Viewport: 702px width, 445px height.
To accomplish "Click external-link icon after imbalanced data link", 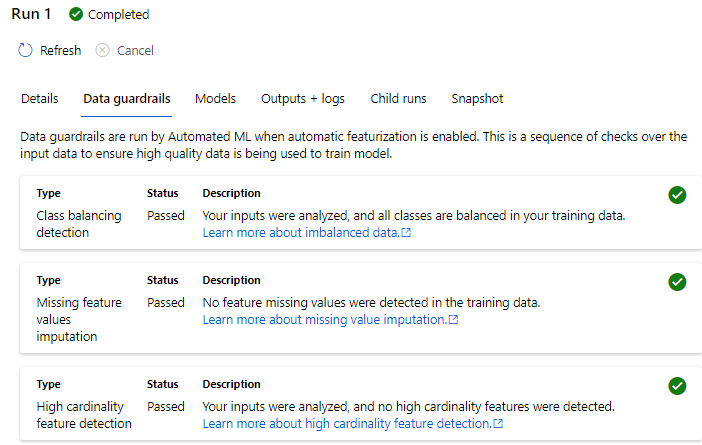I will pyautogui.click(x=406, y=233).
